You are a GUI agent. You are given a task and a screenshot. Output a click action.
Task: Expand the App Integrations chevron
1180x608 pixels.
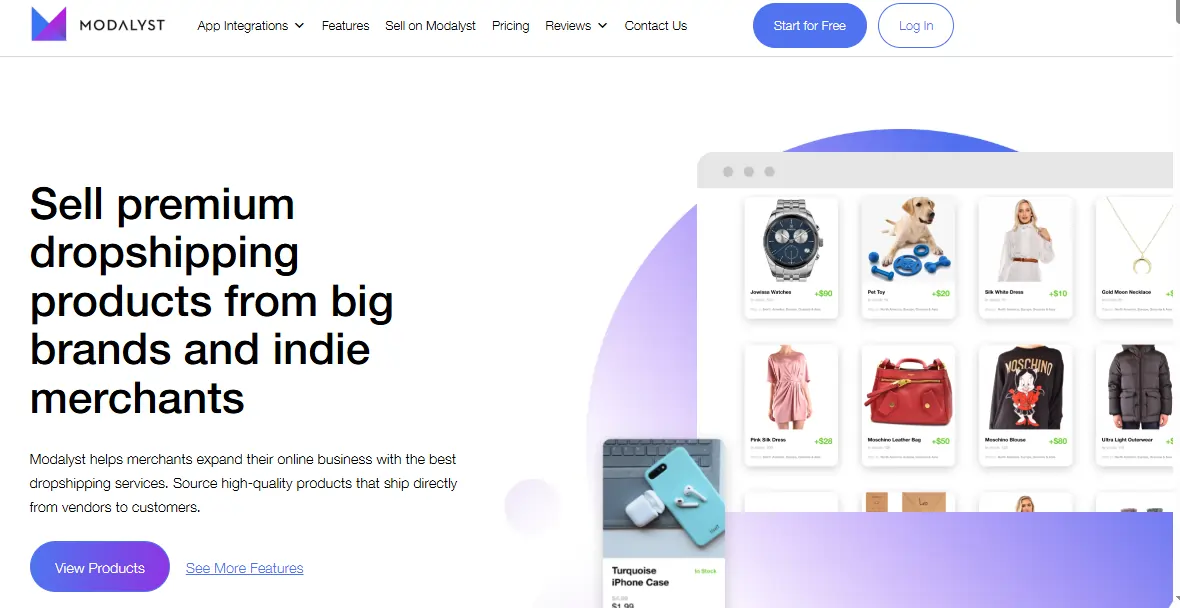tap(300, 26)
